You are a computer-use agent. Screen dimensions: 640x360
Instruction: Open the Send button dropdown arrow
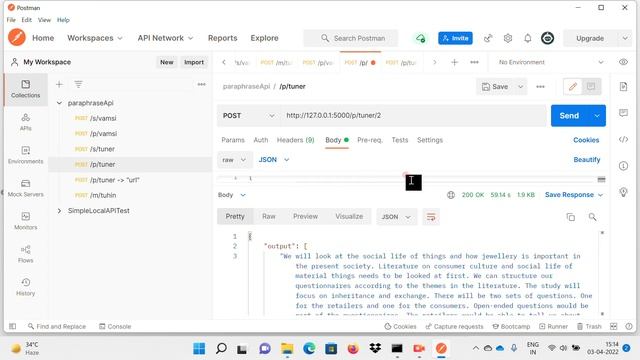click(x=597, y=116)
